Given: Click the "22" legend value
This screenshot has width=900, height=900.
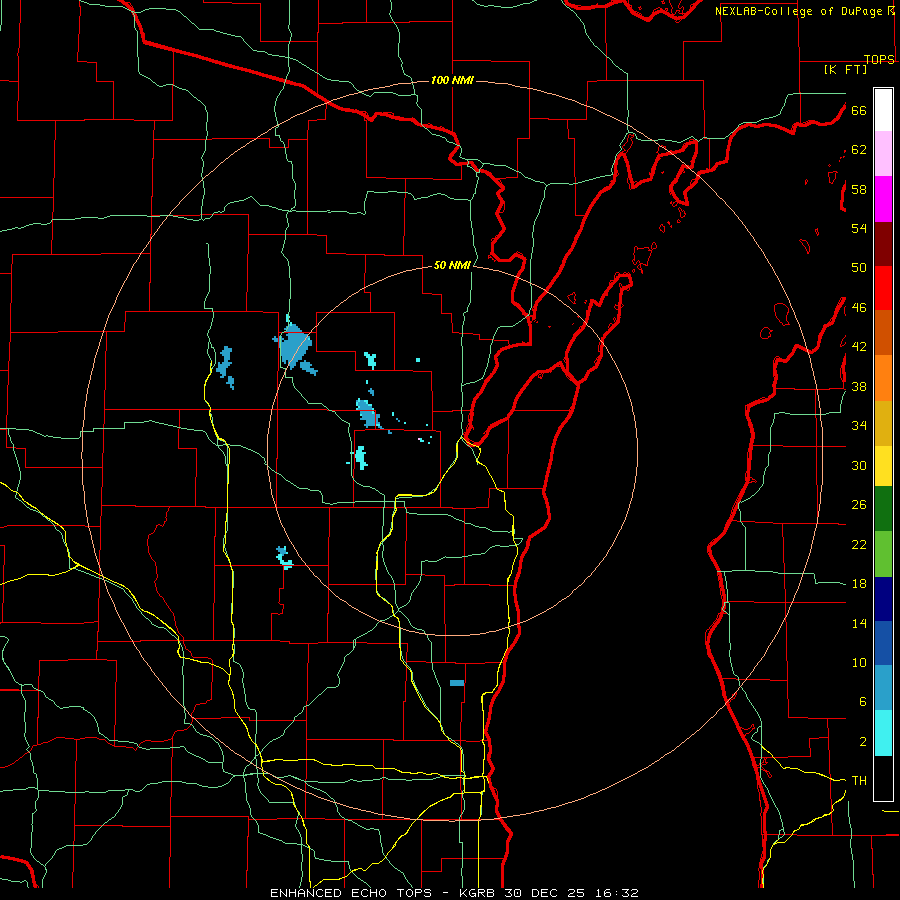Looking at the screenshot, I should pos(859,545).
